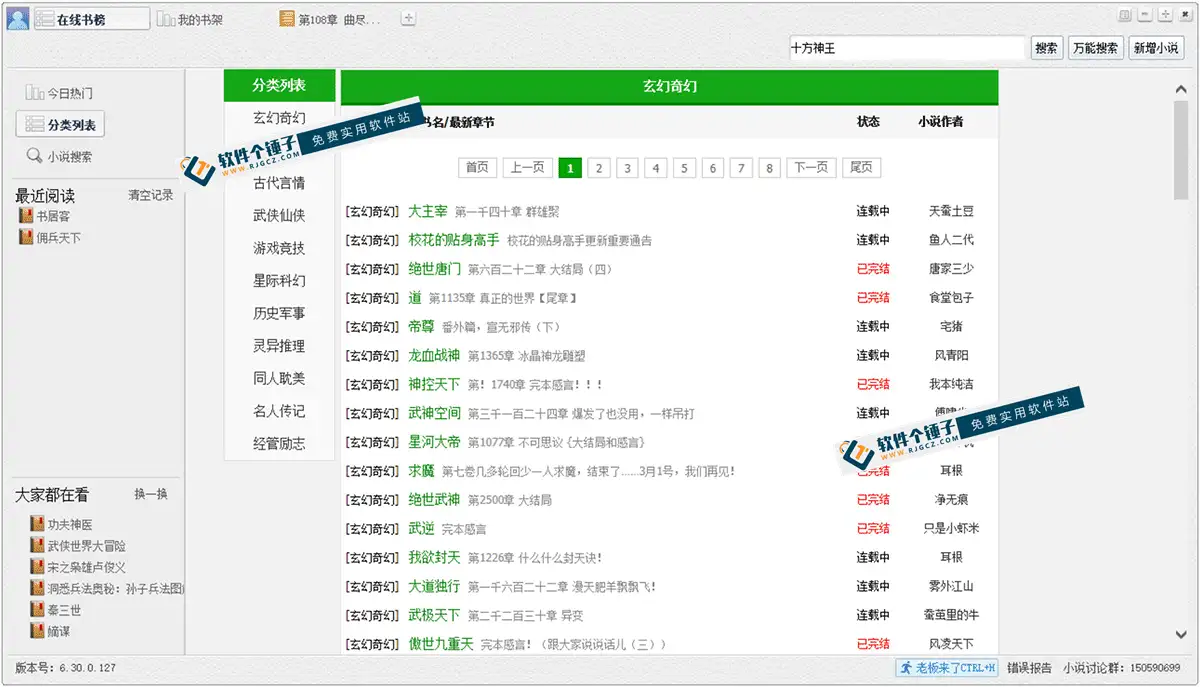This screenshot has height=687, width=1200.
Task: Click the 小说搜索 magnifier item
Action: click(60, 156)
